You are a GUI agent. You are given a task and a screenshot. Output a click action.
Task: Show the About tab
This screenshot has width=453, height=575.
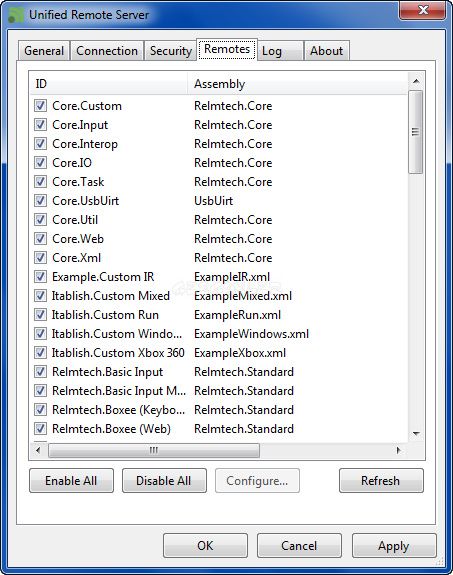click(326, 51)
